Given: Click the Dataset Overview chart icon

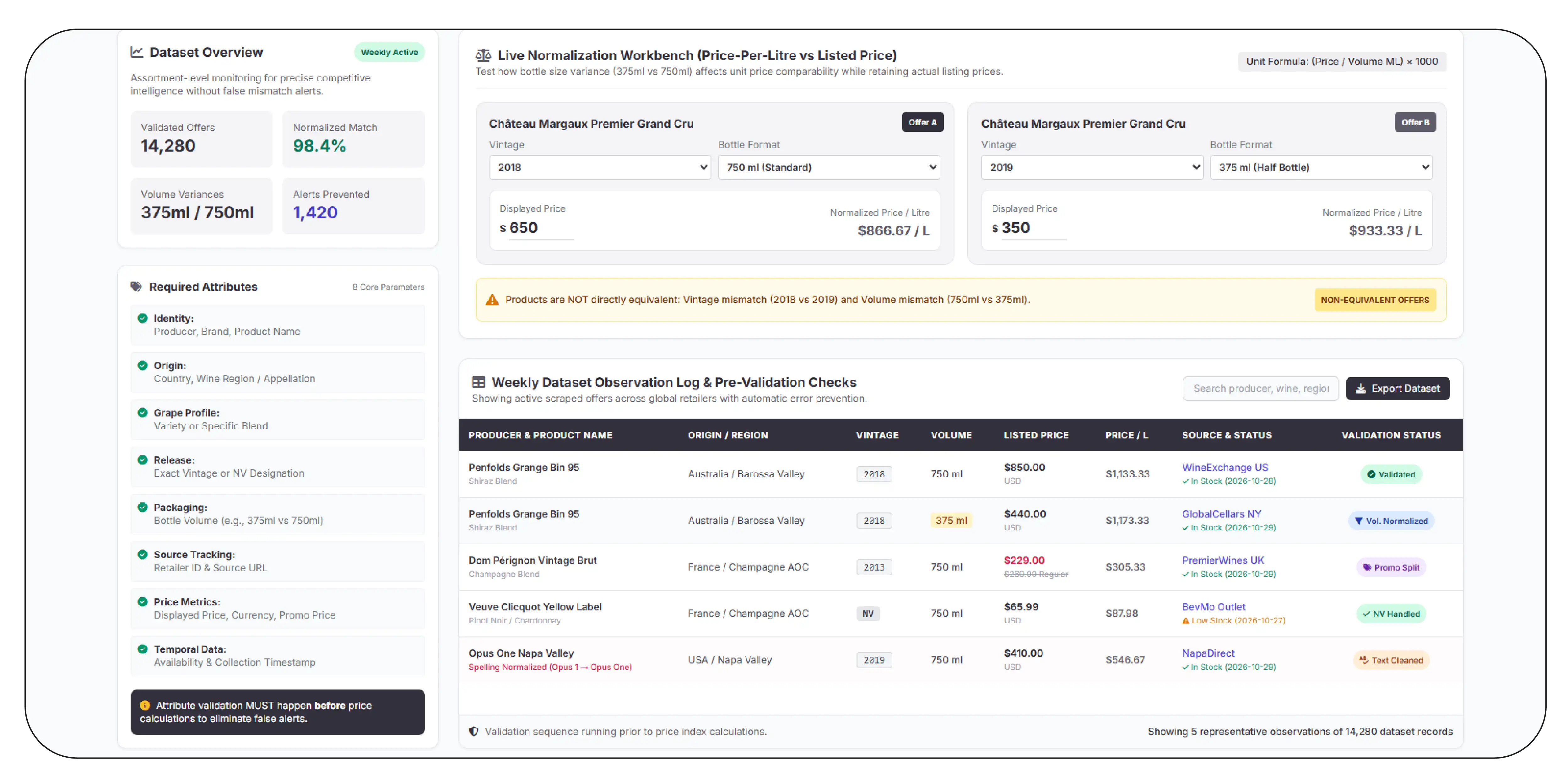Looking at the screenshot, I should 136,52.
